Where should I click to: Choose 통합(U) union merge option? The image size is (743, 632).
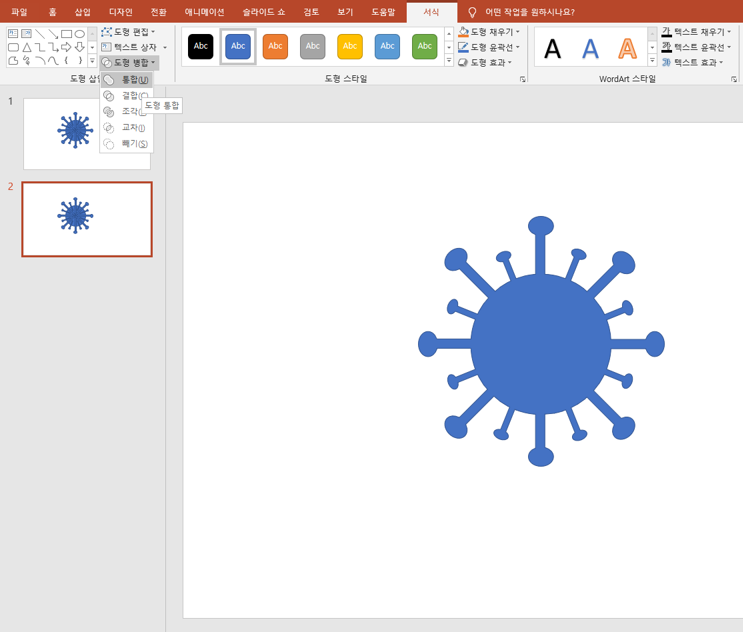[x=127, y=80]
